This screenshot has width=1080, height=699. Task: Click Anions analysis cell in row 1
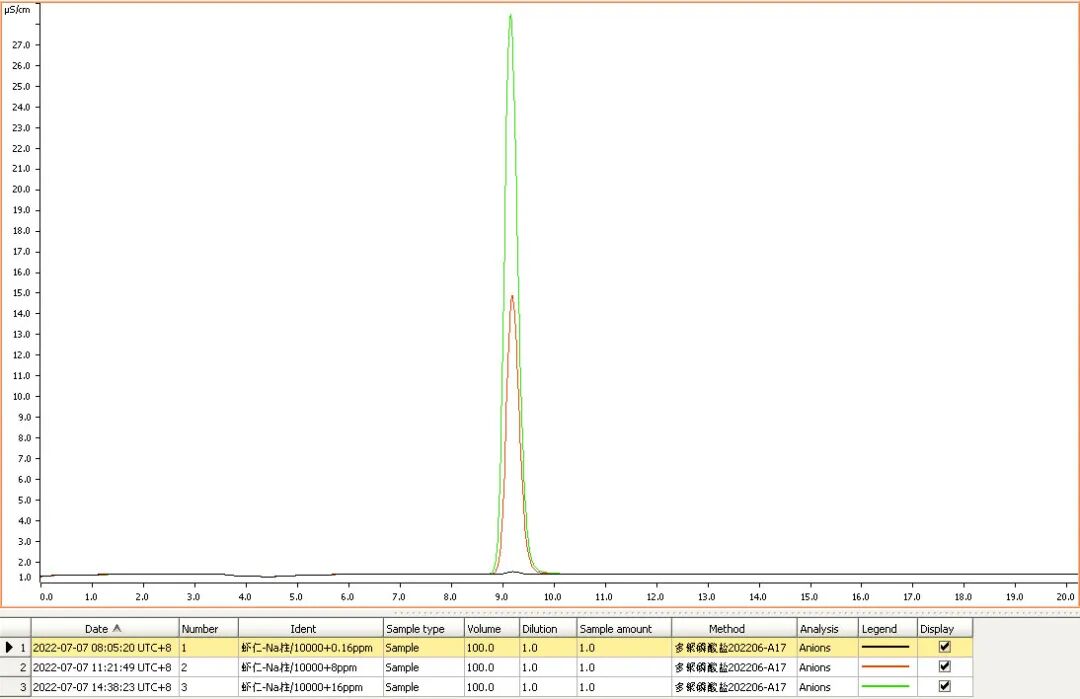tap(828, 647)
